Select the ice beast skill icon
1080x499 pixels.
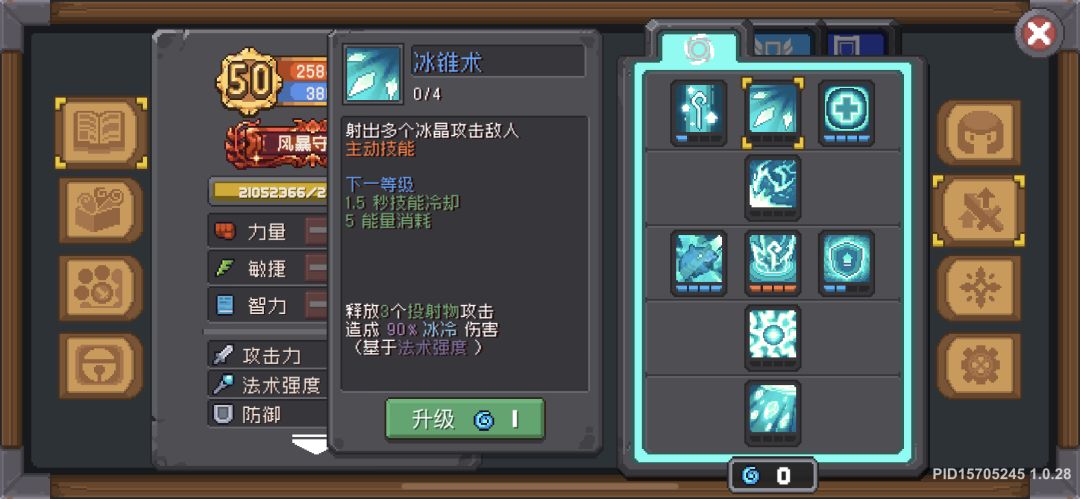click(x=698, y=263)
